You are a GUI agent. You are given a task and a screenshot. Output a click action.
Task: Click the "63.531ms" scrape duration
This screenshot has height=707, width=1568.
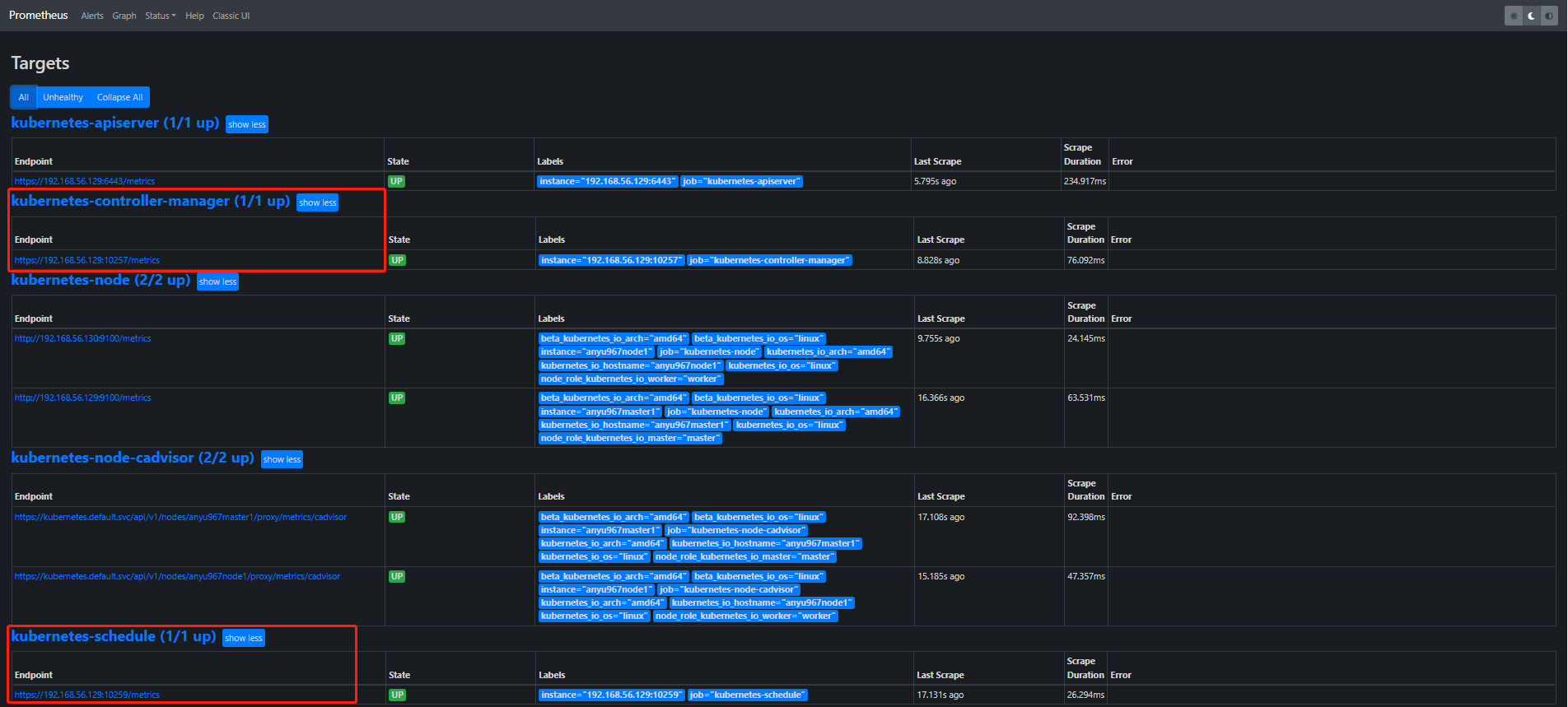(x=1086, y=398)
